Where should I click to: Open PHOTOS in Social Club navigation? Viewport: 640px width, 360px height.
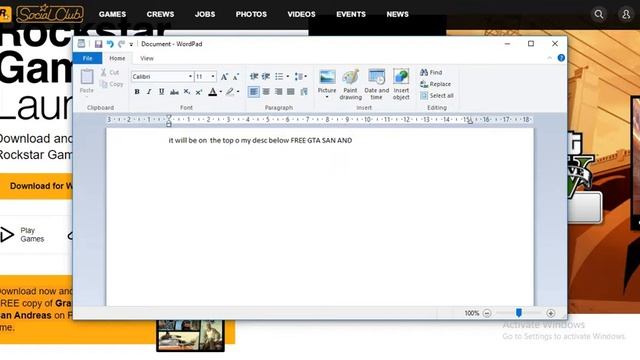click(x=251, y=14)
